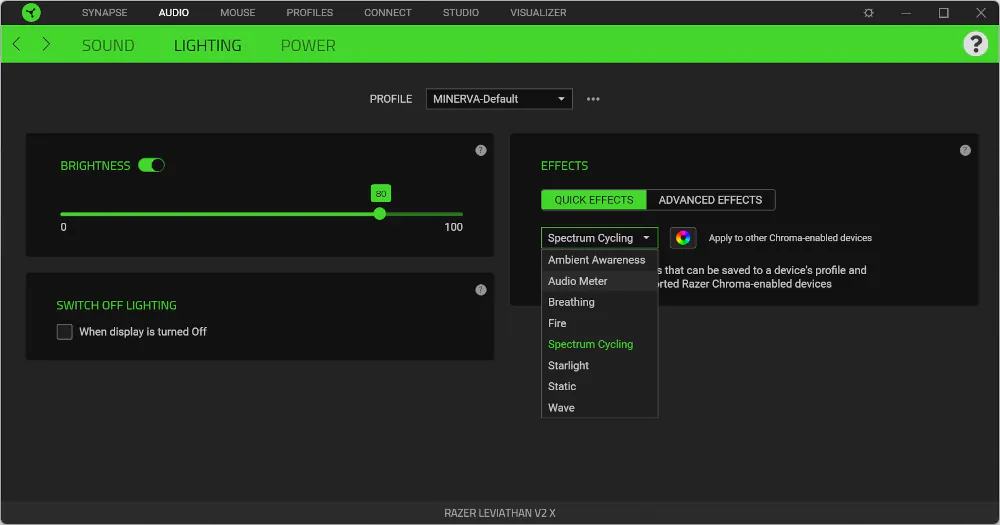Open the large help question mark
This screenshot has height=525, width=1000.
click(x=975, y=44)
